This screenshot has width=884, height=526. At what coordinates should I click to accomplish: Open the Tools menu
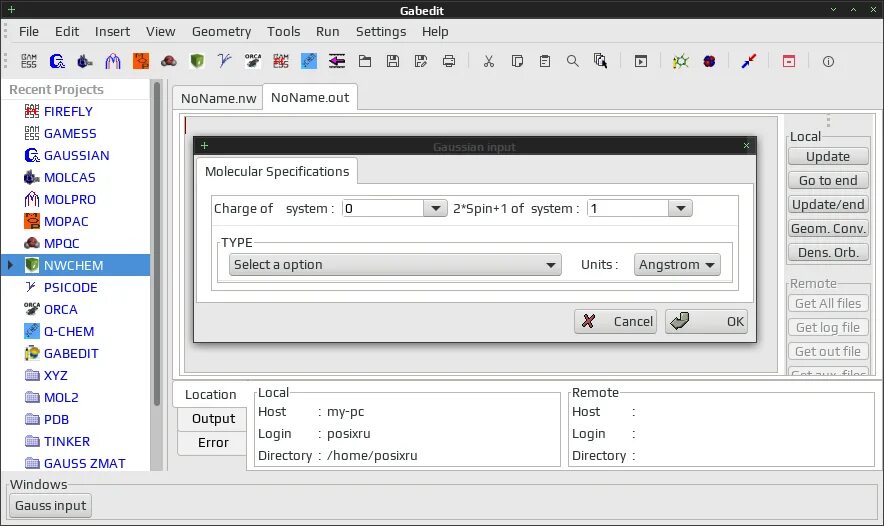tap(284, 32)
